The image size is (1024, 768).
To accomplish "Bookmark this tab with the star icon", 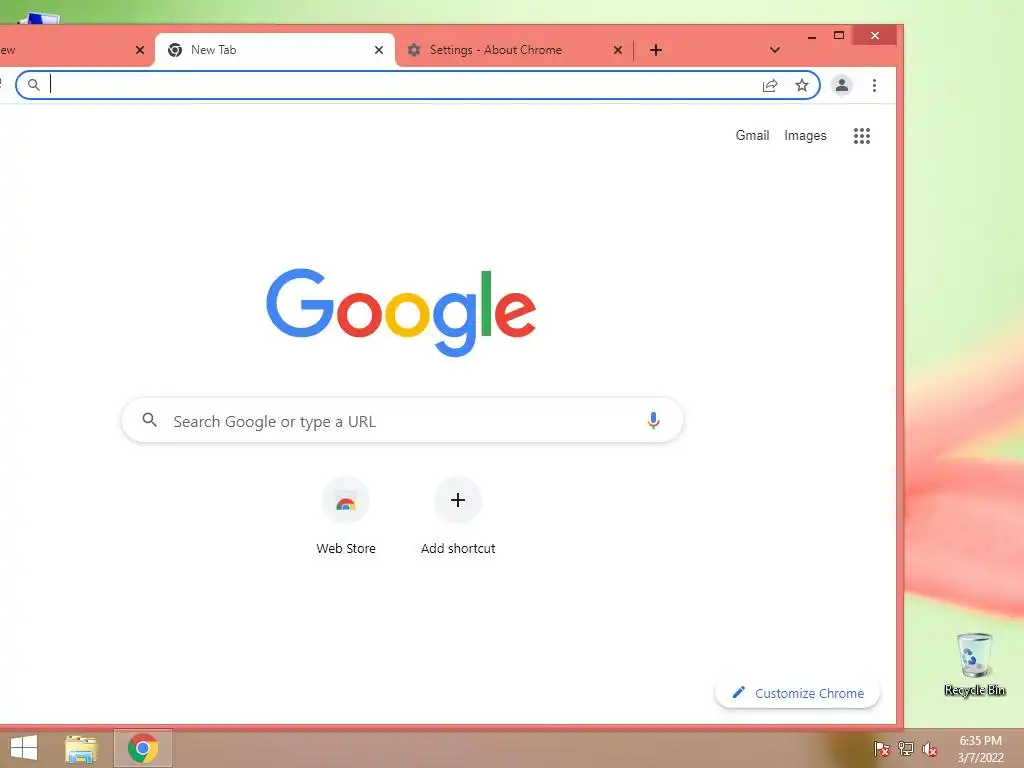I will [802, 85].
